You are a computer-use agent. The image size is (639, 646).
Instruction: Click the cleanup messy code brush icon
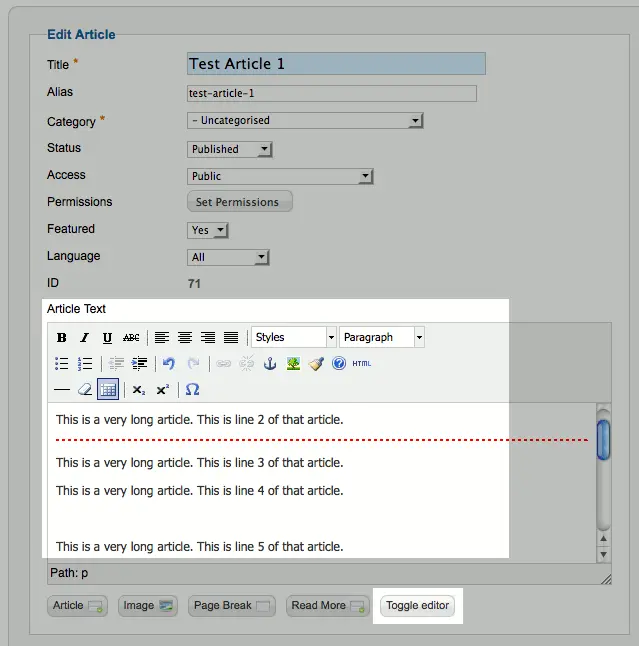click(316, 364)
